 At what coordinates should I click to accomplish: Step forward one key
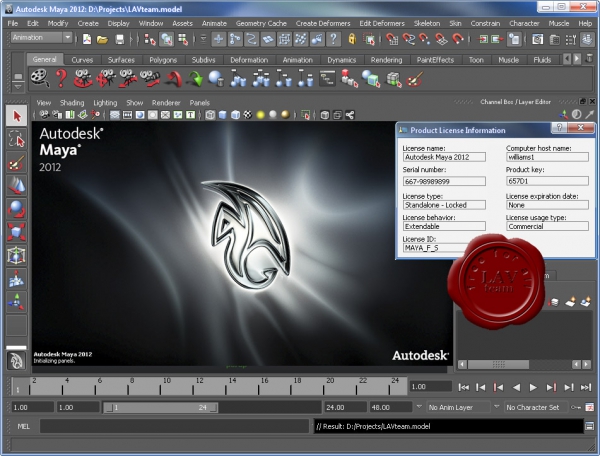tap(551, 387)
